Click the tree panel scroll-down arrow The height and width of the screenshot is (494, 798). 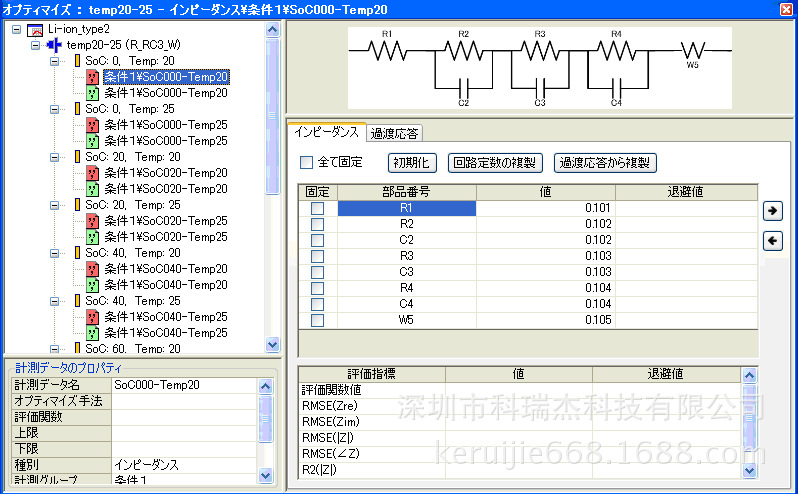click(x=272, y=344)
